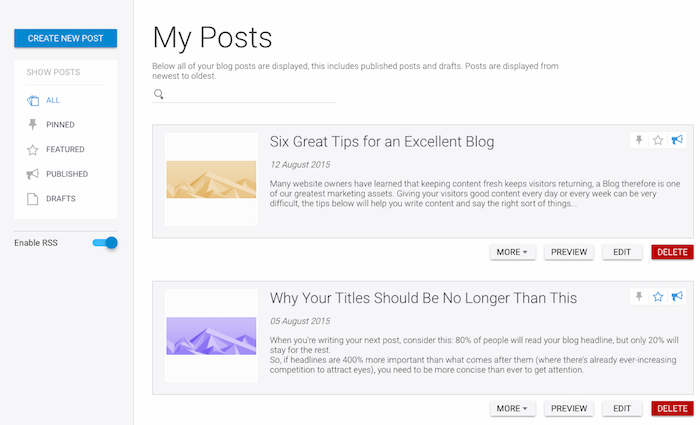Click the star icon on Six Great Tips post

(658, 140)
